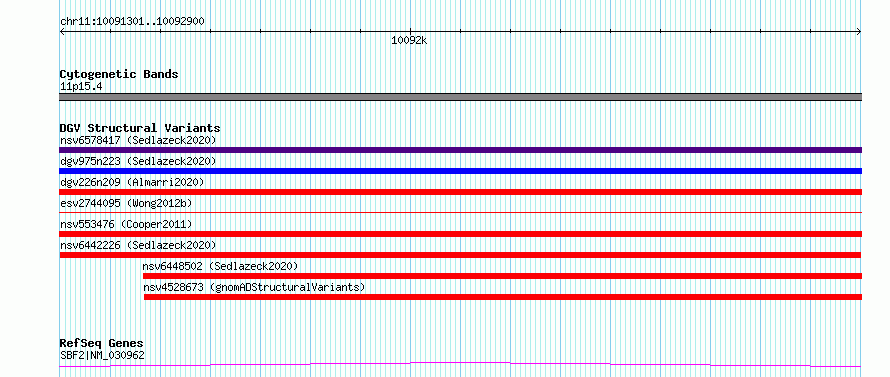
Task: Open the DGV Structural Variants track heading
Action: point(140,128)
